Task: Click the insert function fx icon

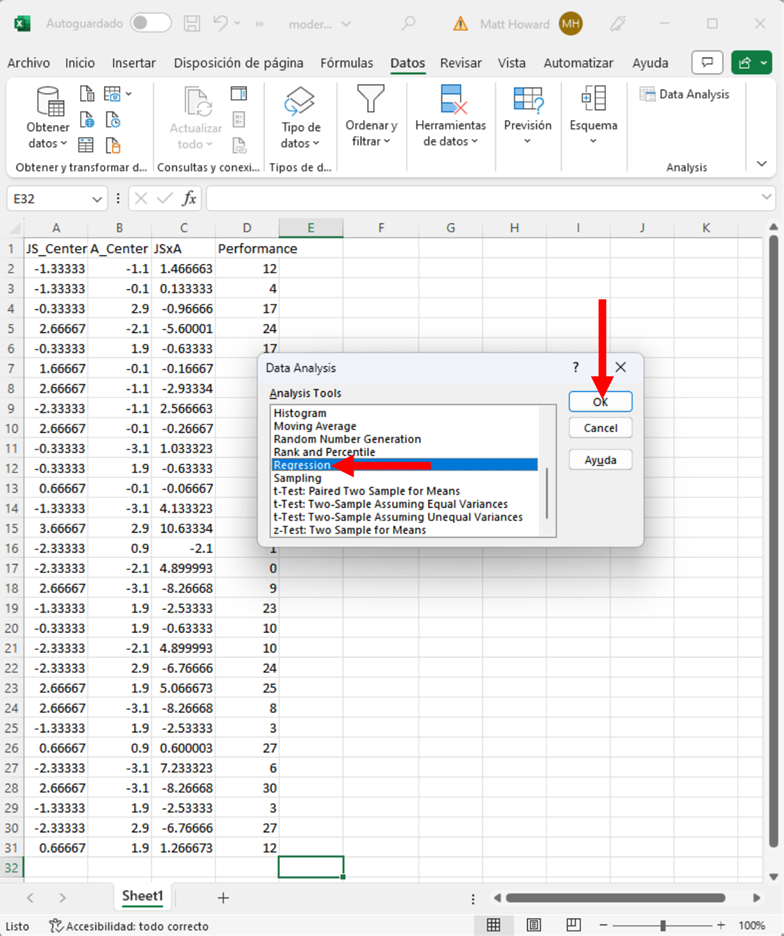Action: (x=189, y=198)
